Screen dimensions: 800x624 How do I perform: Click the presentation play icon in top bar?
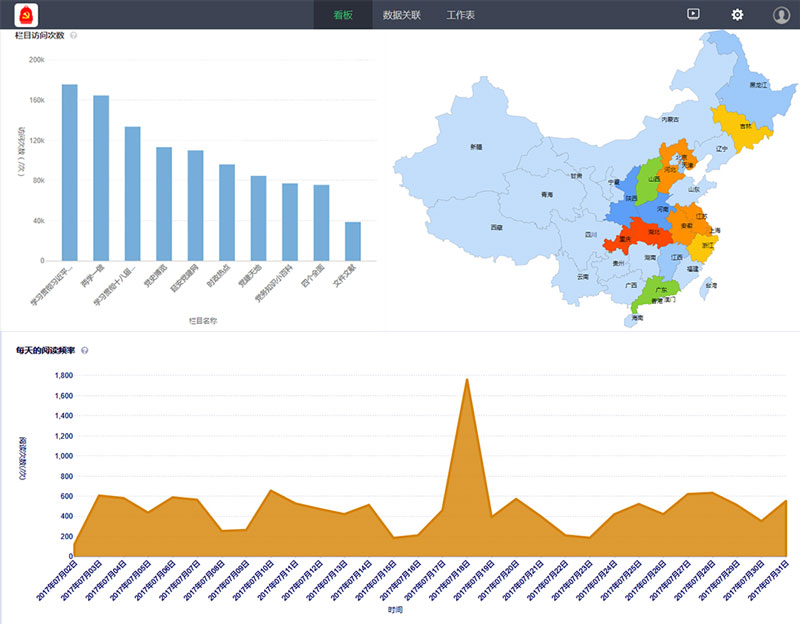(x=692, y=13)
